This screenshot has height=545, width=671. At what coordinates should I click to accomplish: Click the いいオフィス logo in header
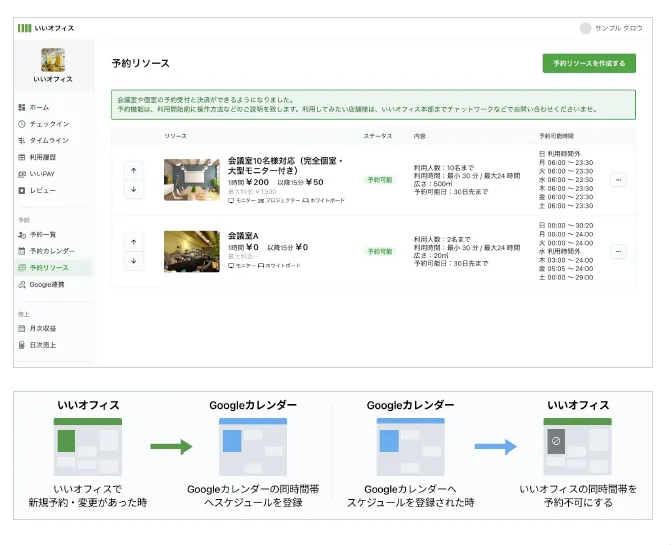46,28
